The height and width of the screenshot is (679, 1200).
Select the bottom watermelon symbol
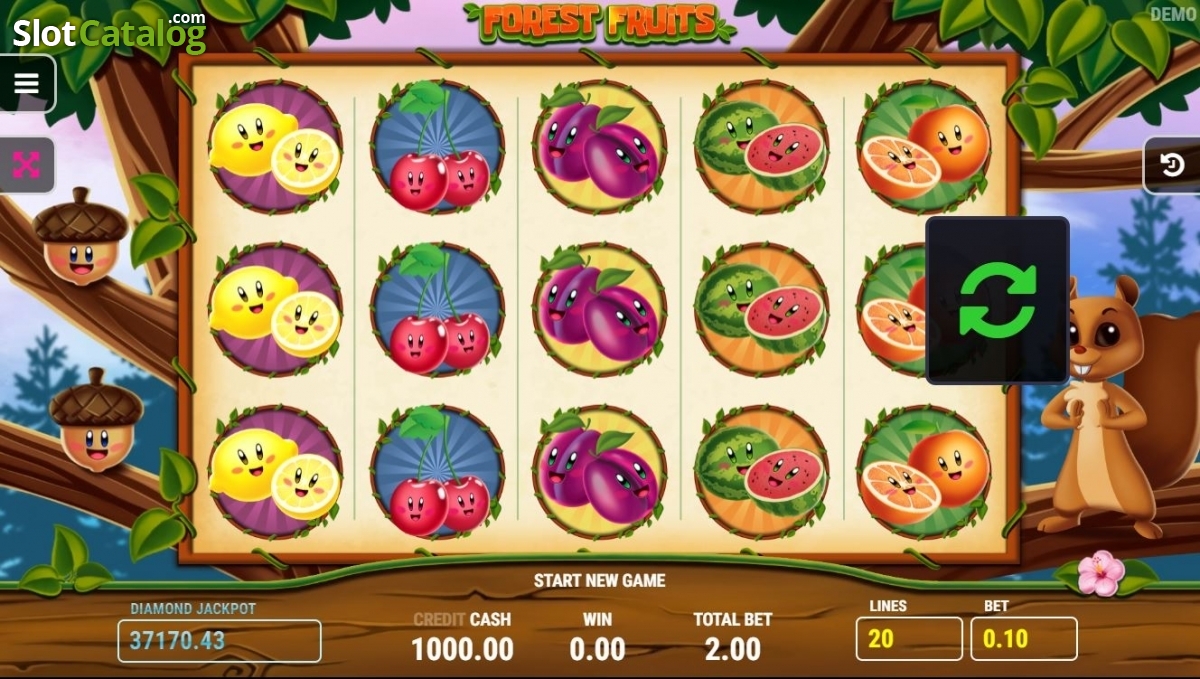tap(761, 472)
